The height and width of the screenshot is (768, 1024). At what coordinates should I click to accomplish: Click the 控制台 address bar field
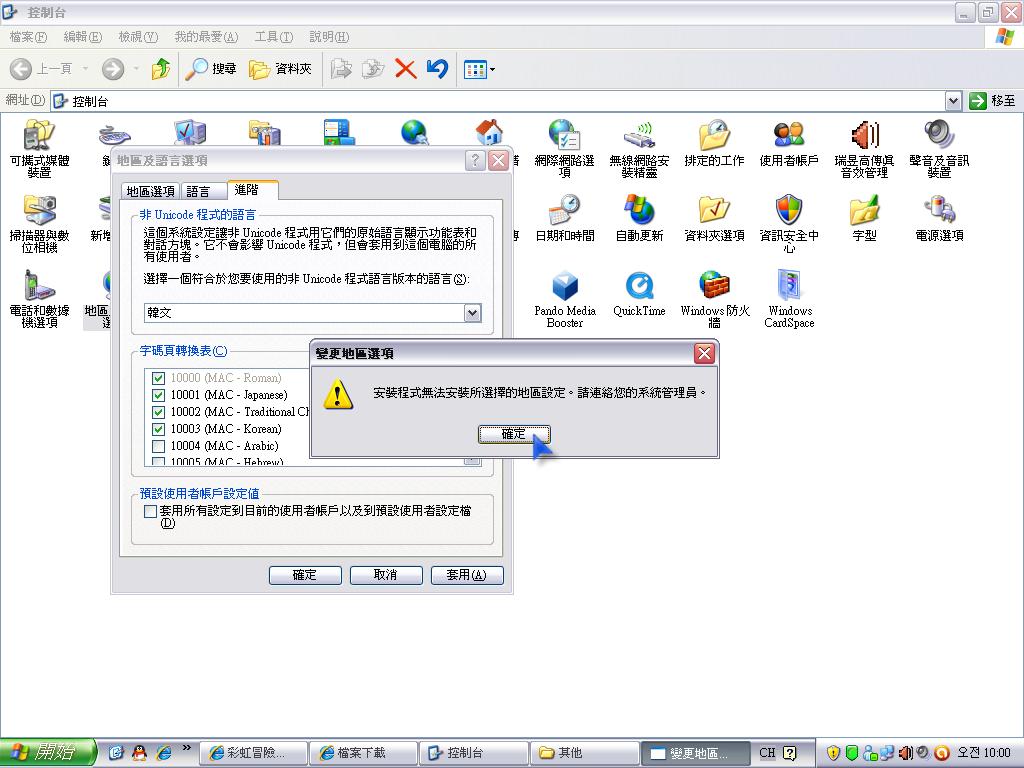500,101
